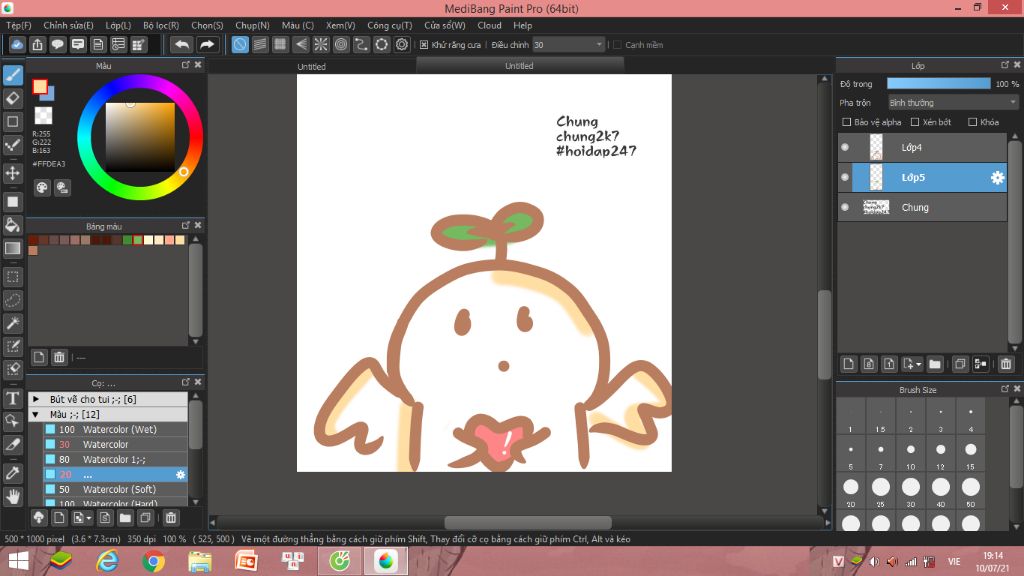Enable Xén bớt checkbox
Screen dimensions: 1024x576
coord(915,122)
